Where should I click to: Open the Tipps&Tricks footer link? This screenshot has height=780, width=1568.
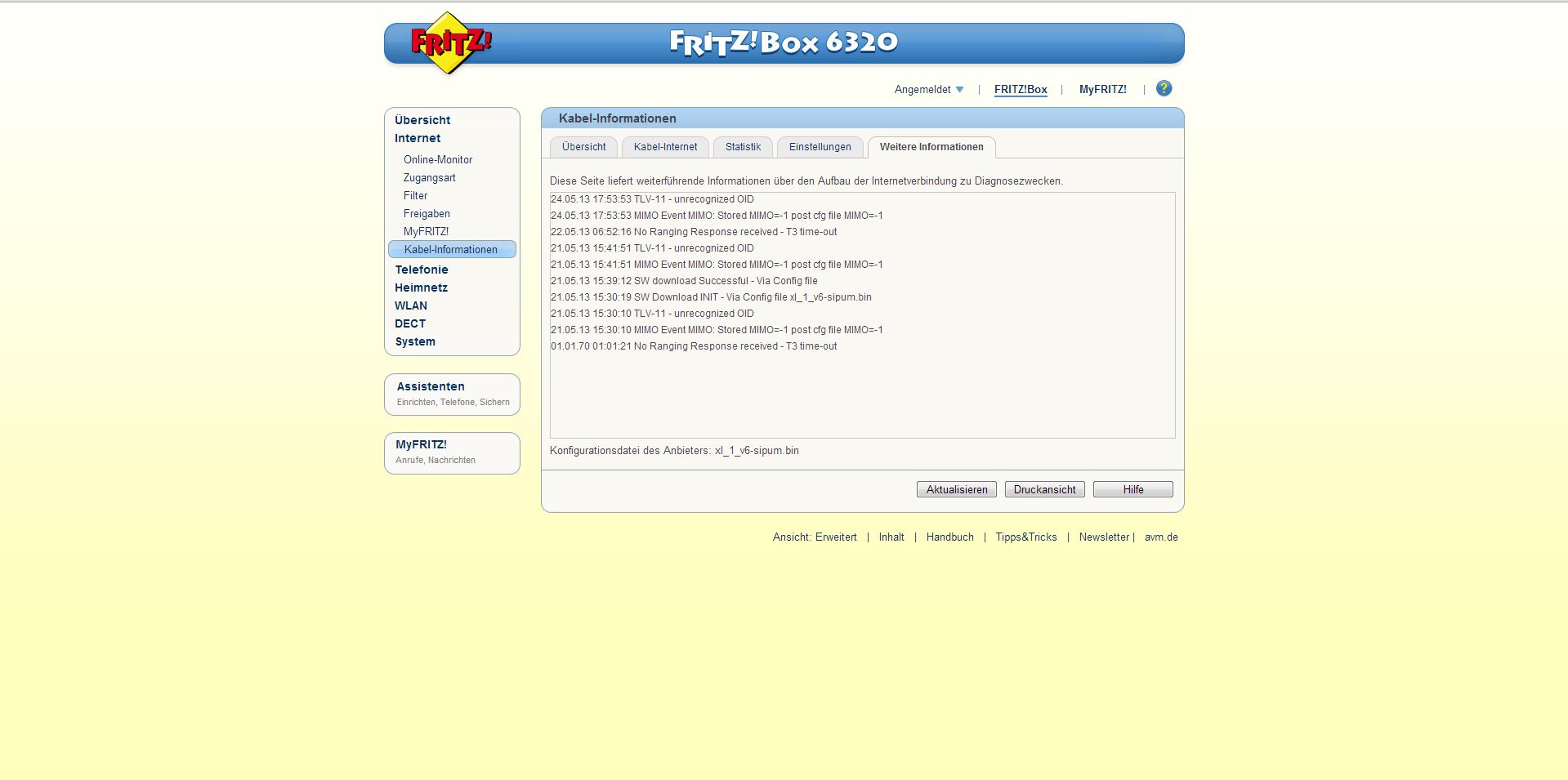click(x=1026, y=537)
